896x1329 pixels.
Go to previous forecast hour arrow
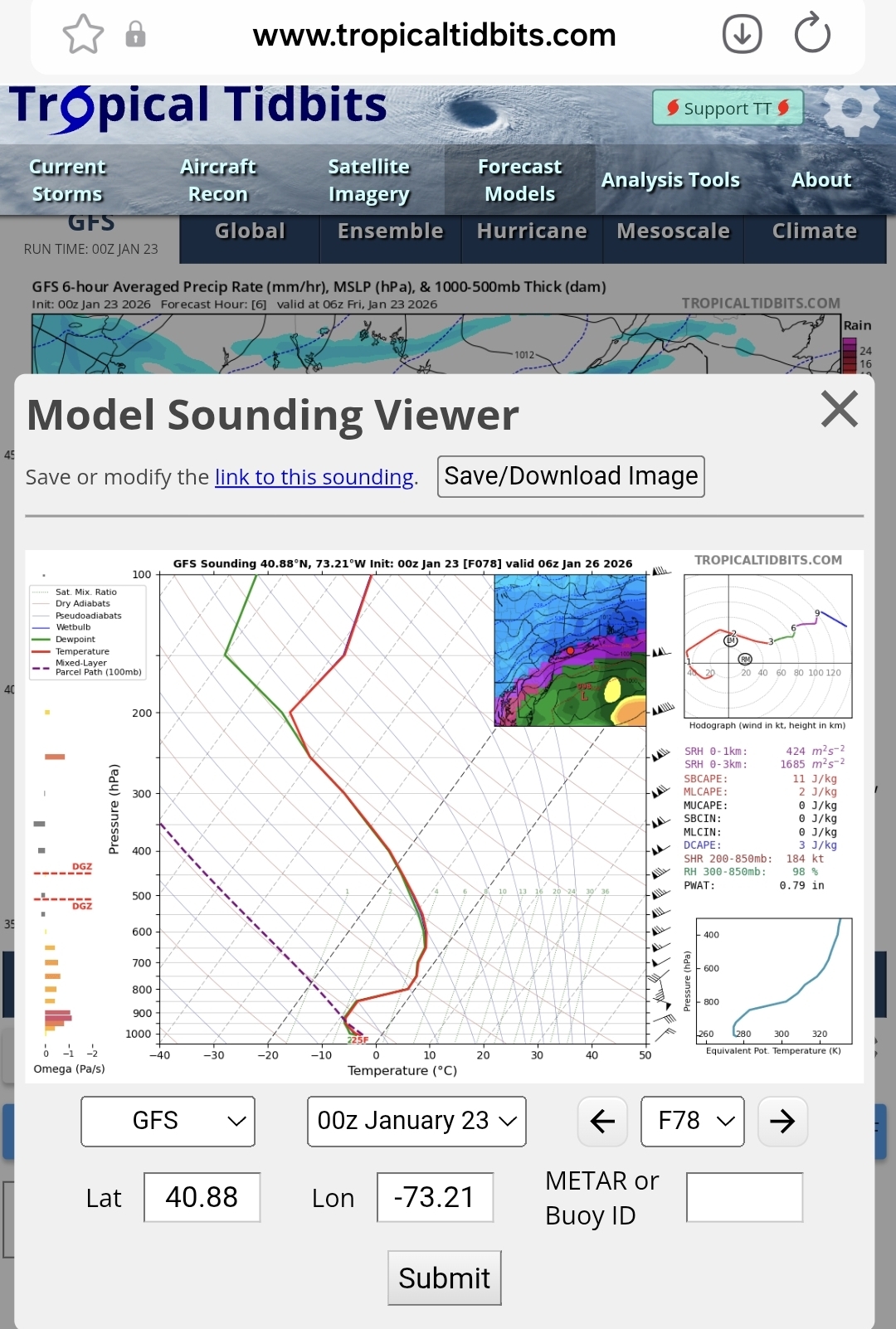click(x=602, y=1122)
